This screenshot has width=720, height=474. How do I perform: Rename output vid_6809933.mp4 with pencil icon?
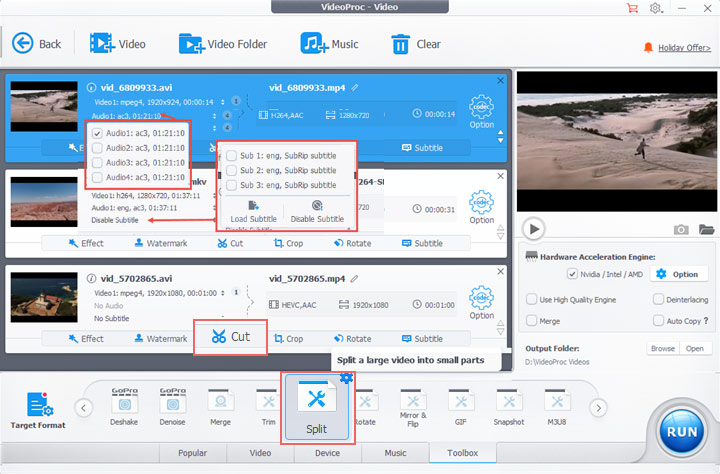coord(354,88)
